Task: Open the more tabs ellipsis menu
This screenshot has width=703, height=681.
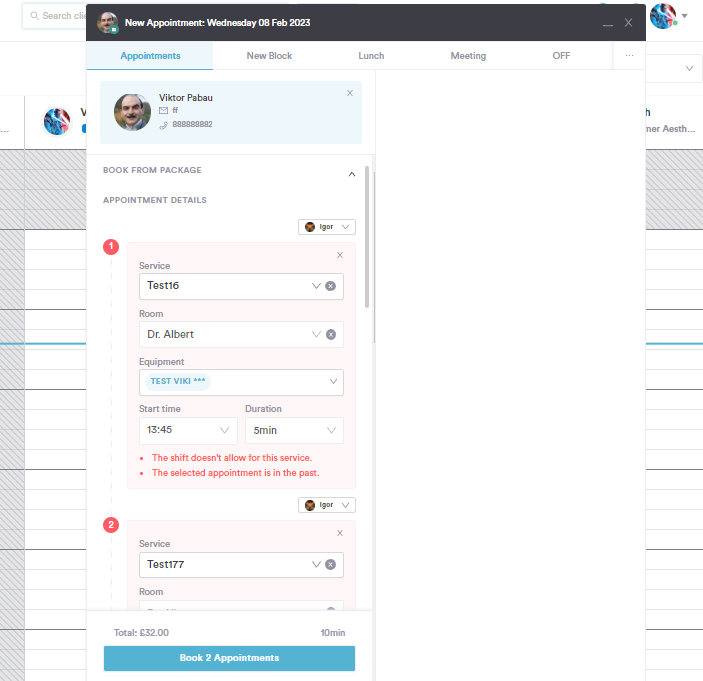Action: 629,56
